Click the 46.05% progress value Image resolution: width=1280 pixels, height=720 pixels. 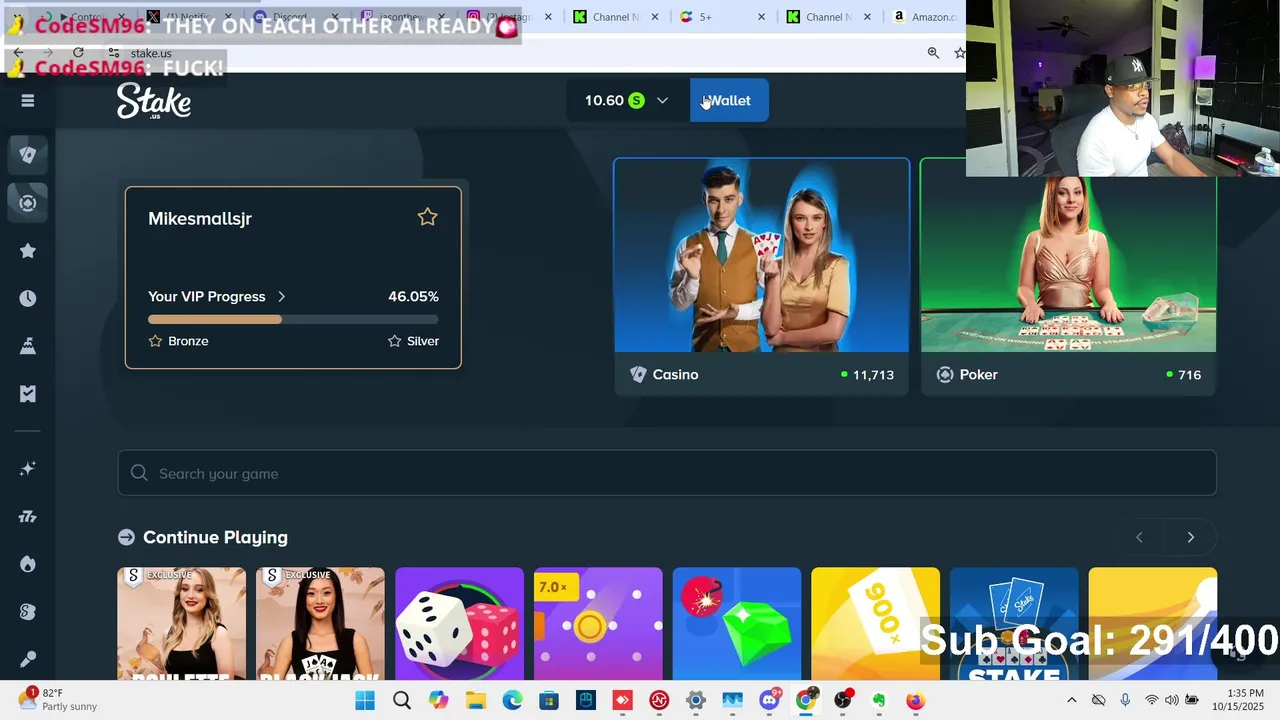point(413,296)
